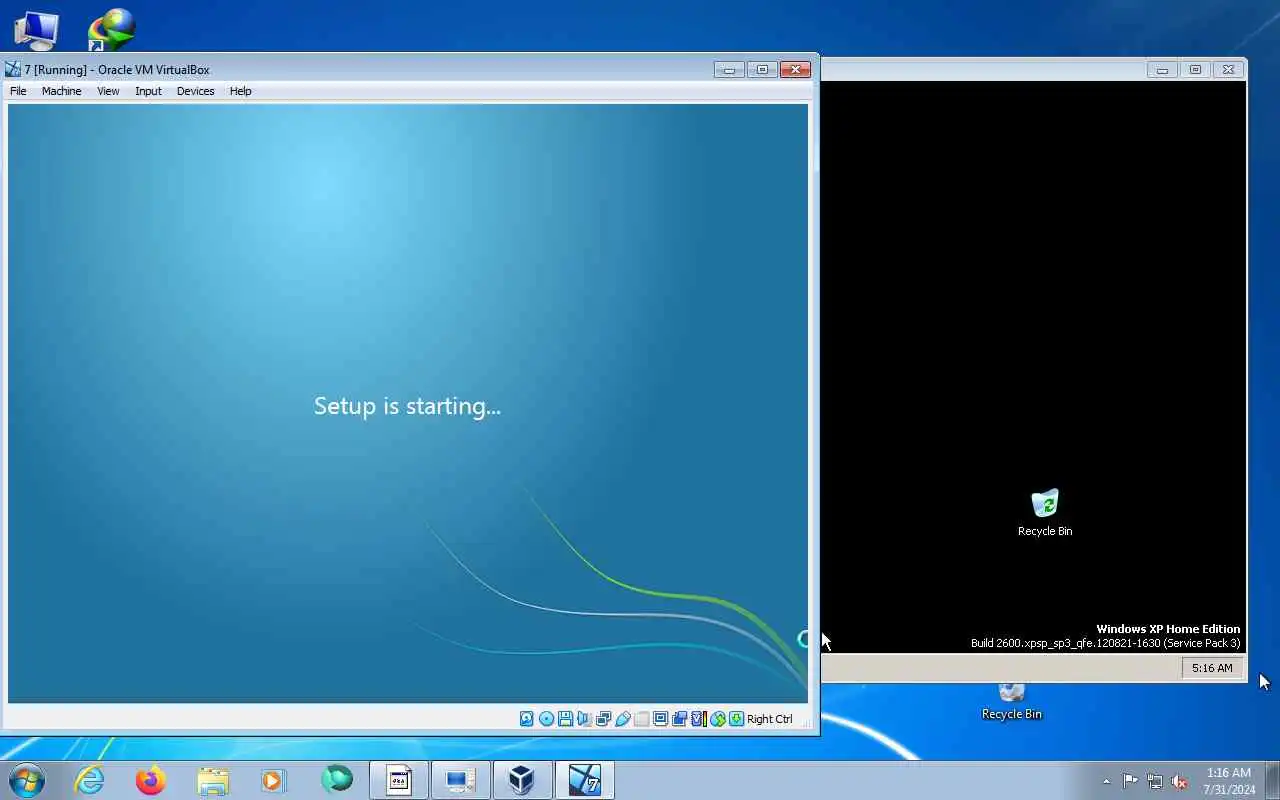Click the keyboard capture green arrow icon
Viewport: 1280px width, 800px height.
tap(736, 719)
